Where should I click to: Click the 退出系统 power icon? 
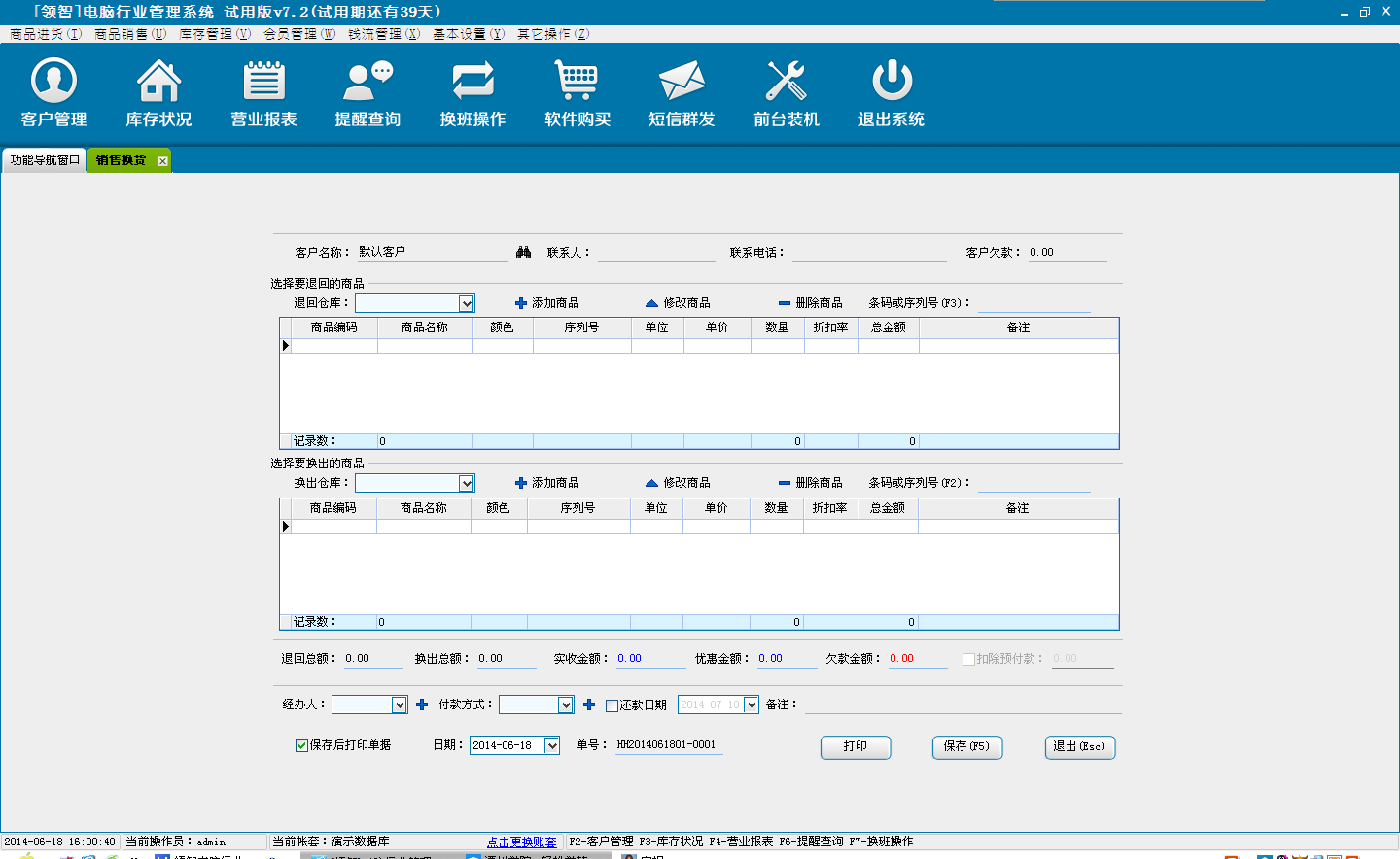click(x=892, y=82)
